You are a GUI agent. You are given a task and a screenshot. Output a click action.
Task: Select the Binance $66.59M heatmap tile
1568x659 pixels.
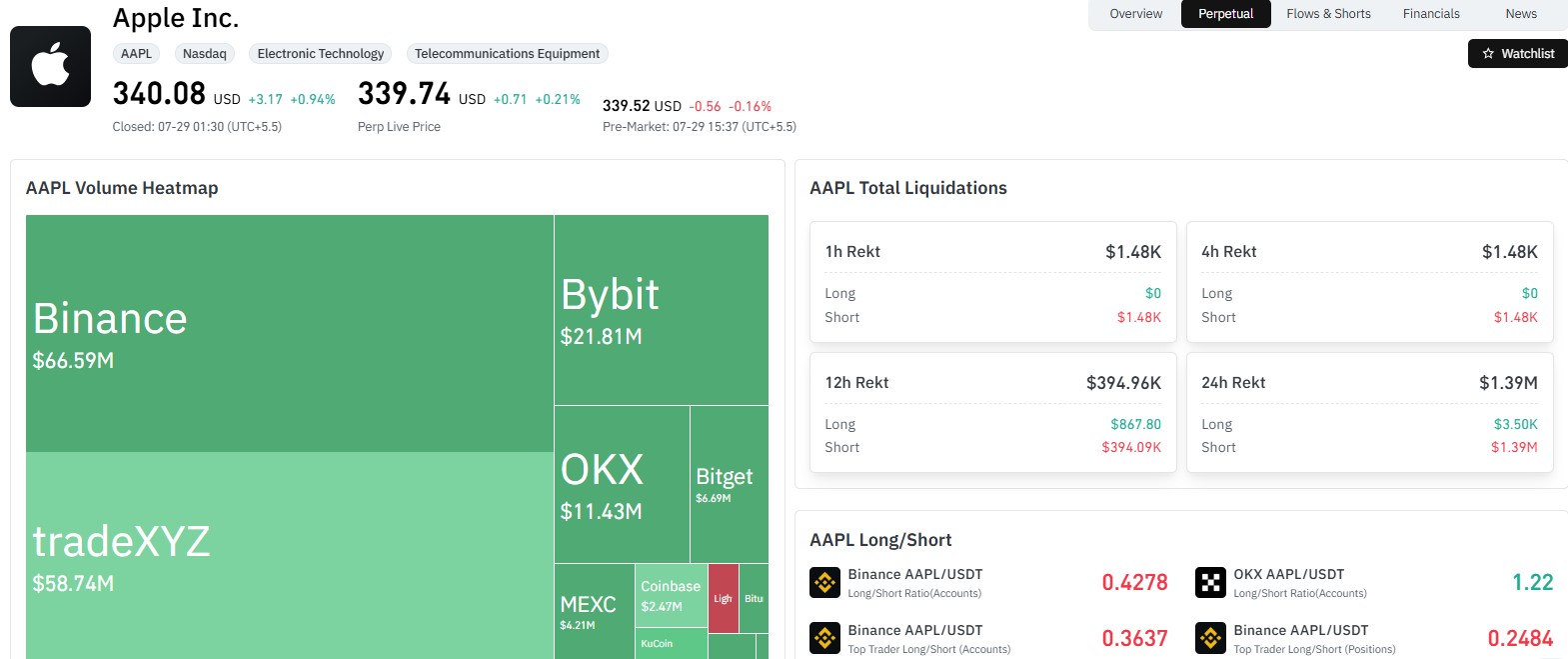[x=290, y=333]
